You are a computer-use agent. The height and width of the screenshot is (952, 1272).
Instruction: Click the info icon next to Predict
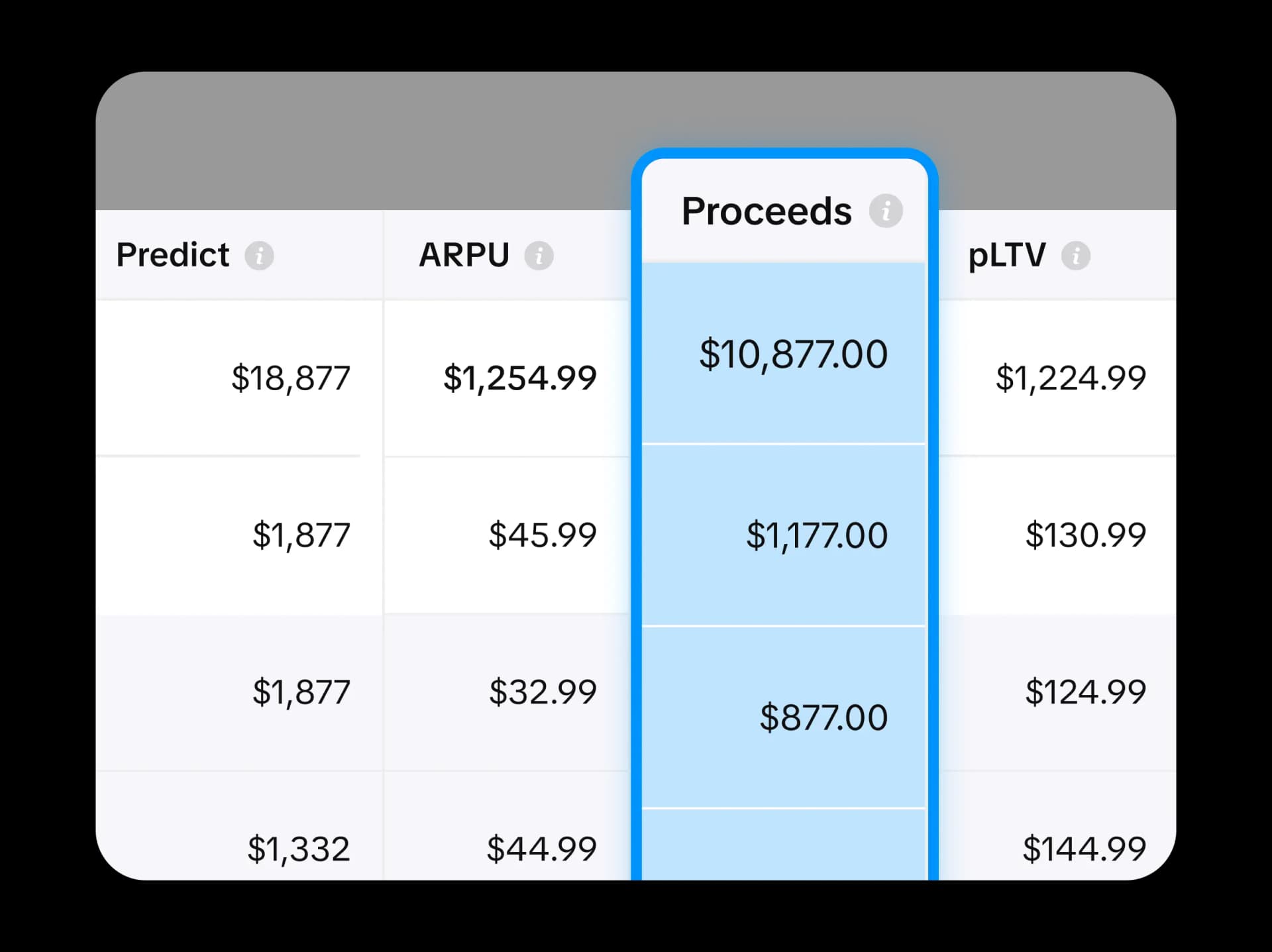pyautogui.click(x=260, y=255)
